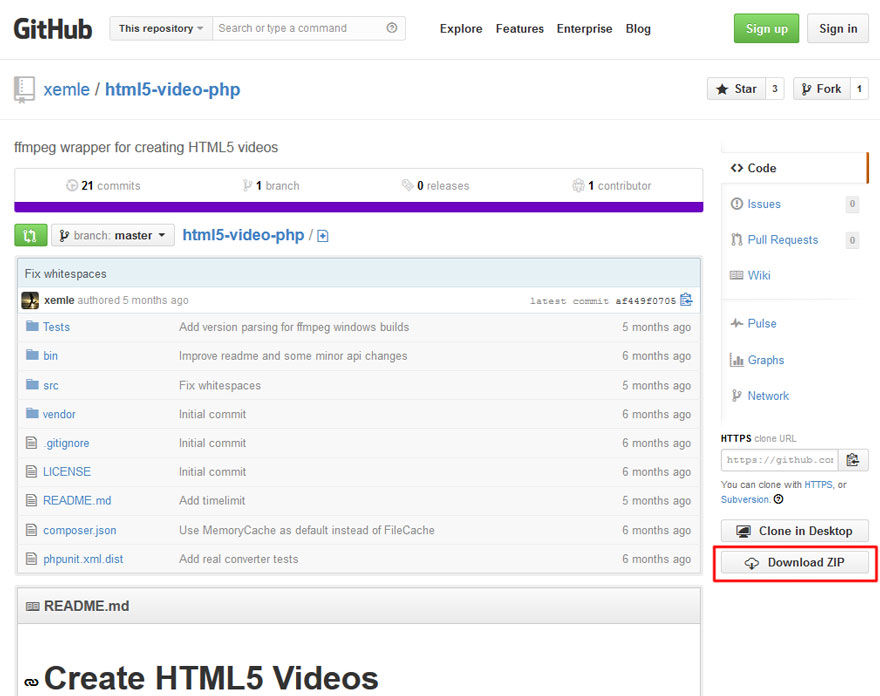The image size is (880, 696).
Task: Open the Add timelimit commit message
Action: pos(212,501)
